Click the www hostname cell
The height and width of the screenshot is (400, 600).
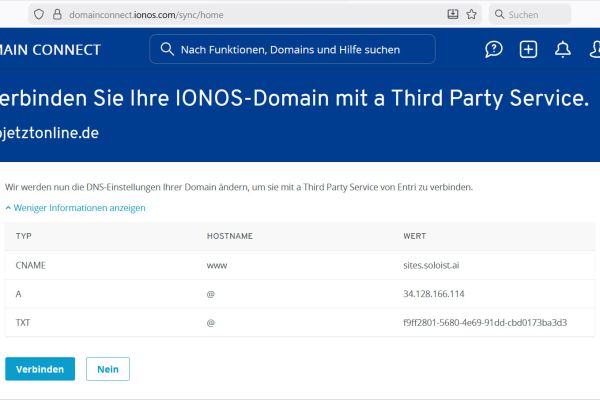click(217, 266)
